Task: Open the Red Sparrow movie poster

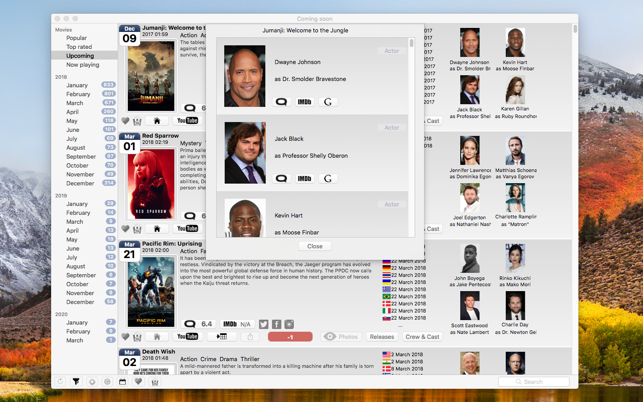Action: click(x=151, y=183)
